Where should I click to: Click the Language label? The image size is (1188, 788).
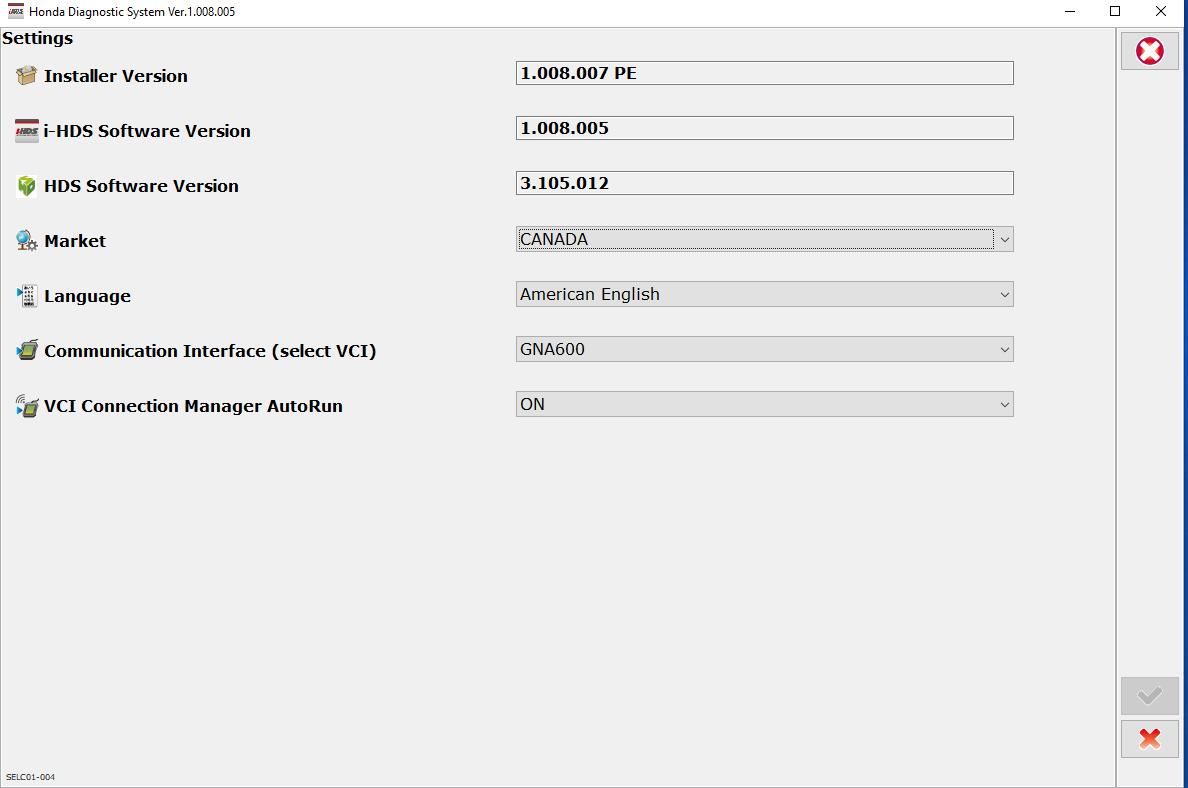[87, 296]
